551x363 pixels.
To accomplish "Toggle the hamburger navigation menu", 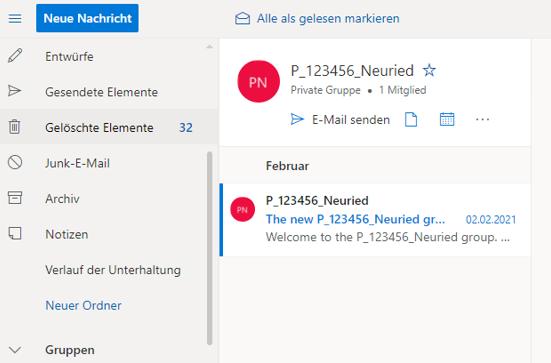I will click(x=15, y=18).
